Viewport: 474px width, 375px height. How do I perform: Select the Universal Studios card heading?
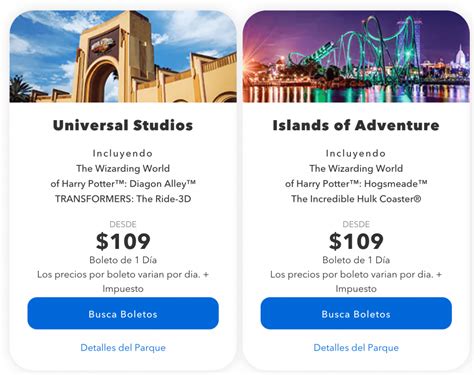(x=123, y=125)
